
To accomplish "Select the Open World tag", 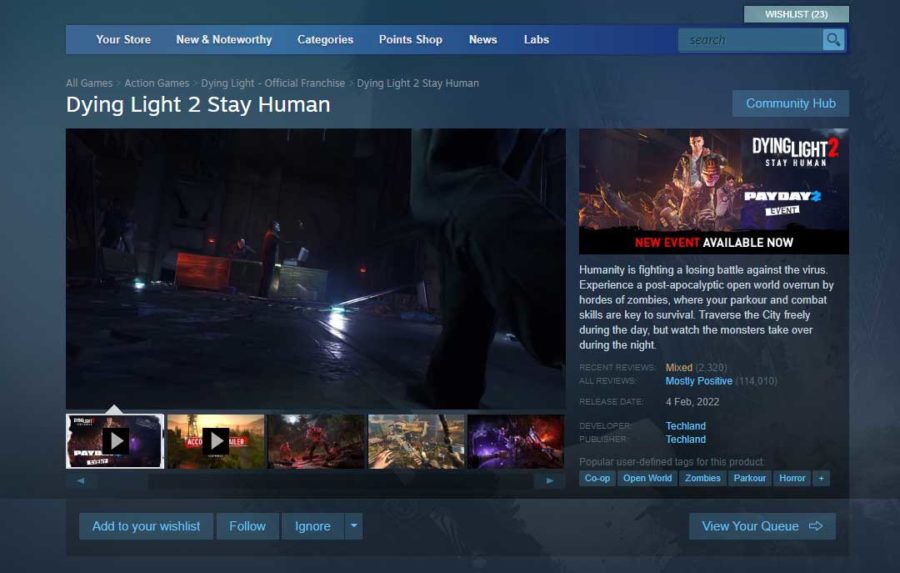I will coord(647,478).
